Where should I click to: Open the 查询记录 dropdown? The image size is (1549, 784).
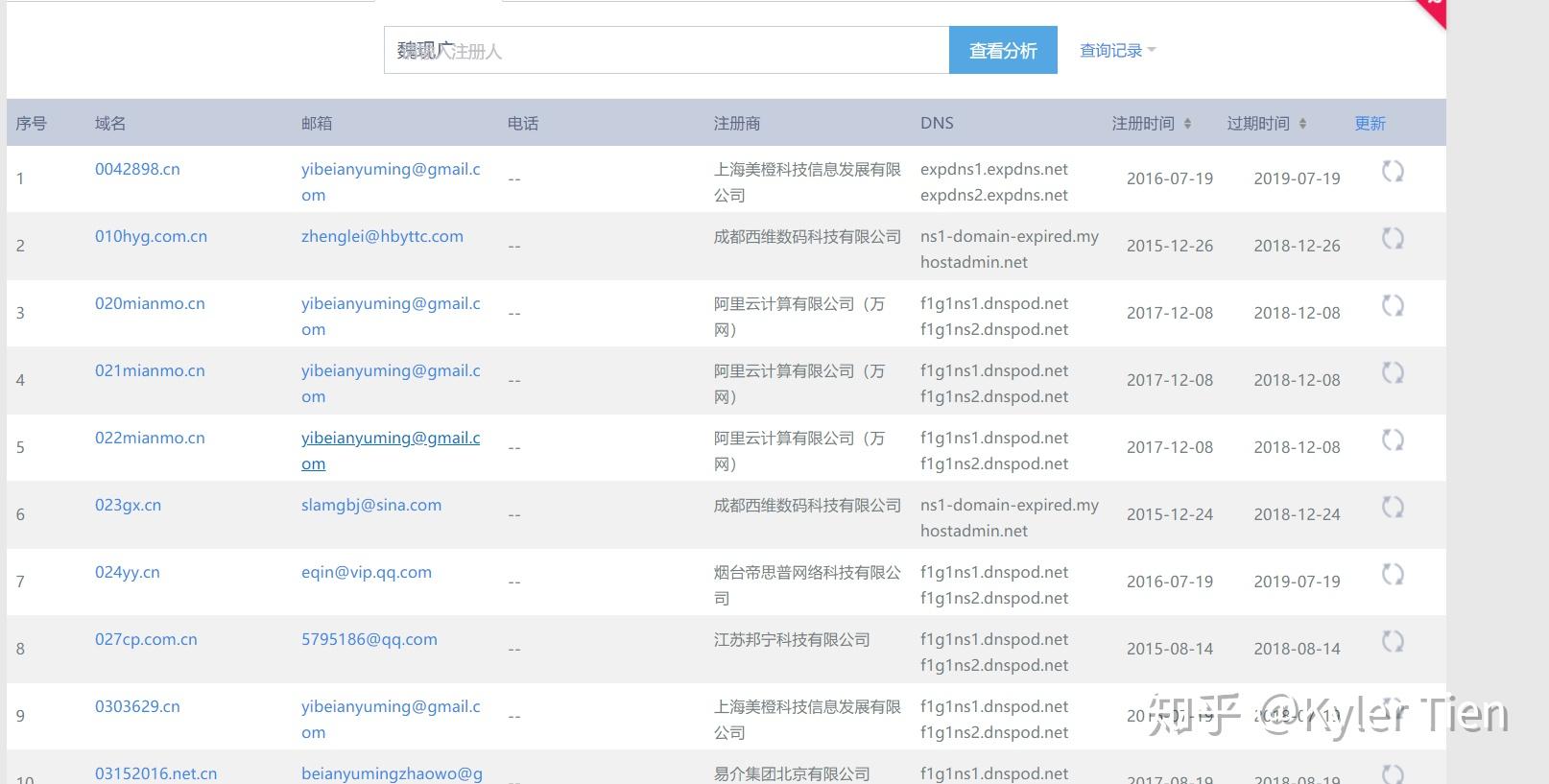pos(1117,50)
